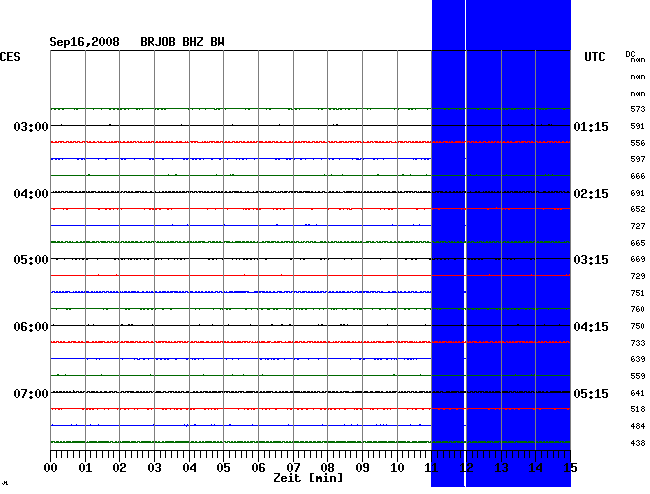Image resolution: width=650 pixels, height=494 pixels.
Task: Click the date label Sep16,2008
Action: (85, 42)
